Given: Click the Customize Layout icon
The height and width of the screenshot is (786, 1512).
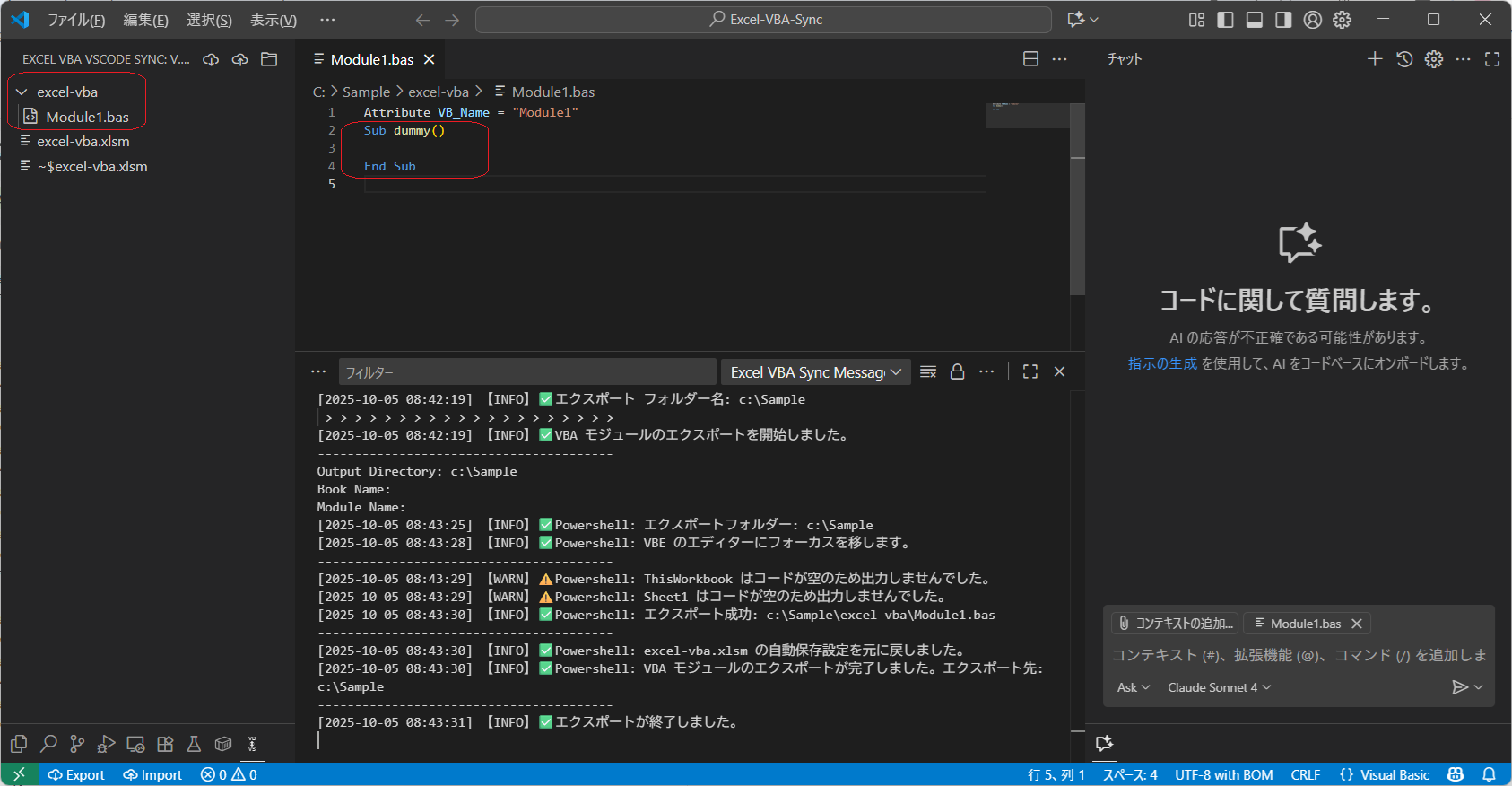Looking at the screenshot, I should click(x=1196, y=20).
